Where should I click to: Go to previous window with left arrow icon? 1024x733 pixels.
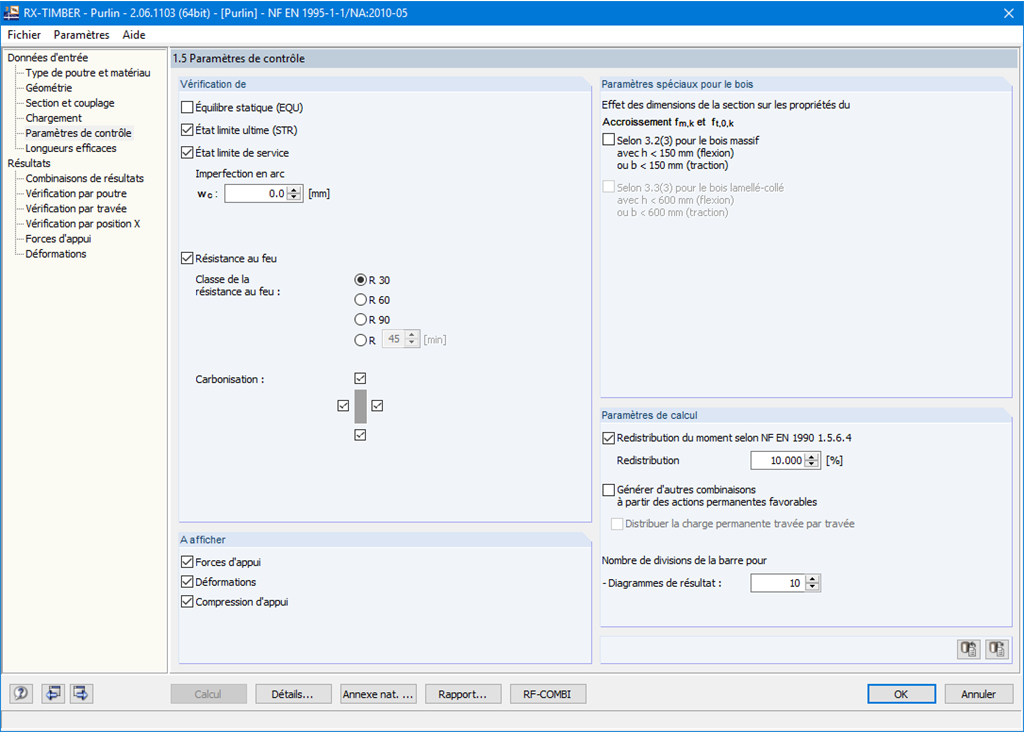52,693
